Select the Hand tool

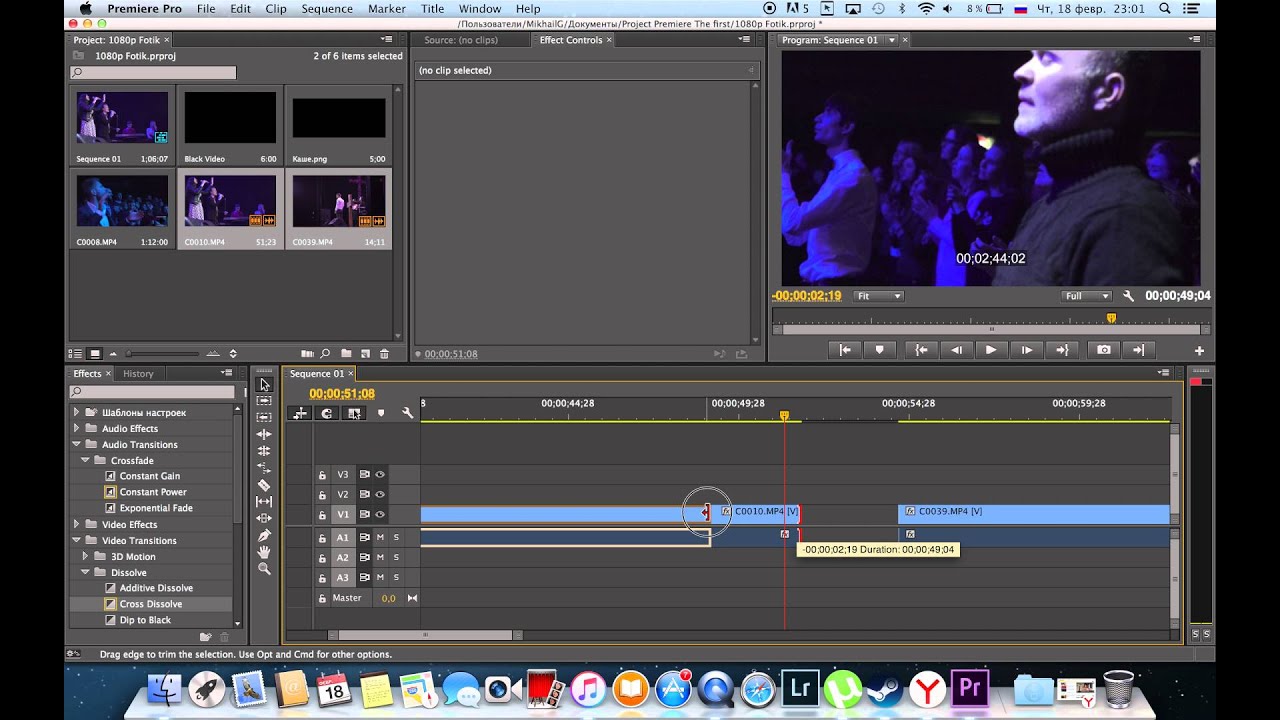[264, 552]
